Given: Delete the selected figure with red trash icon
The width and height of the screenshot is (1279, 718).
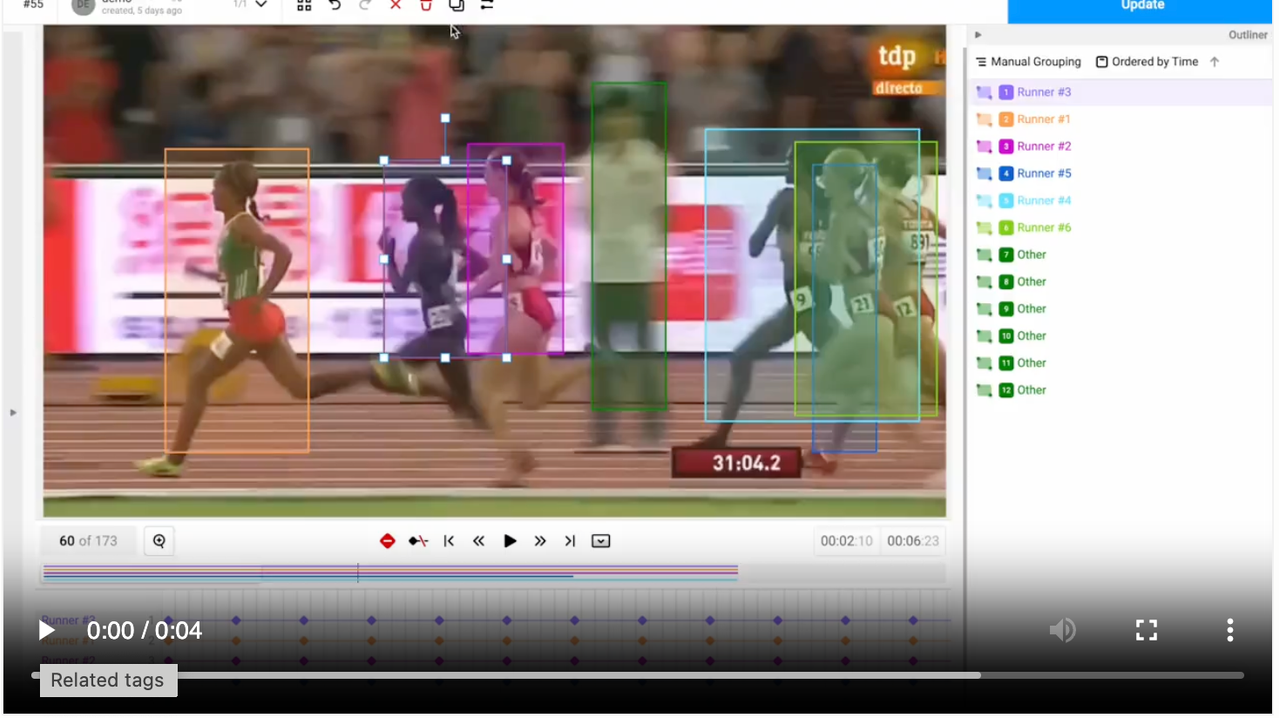Looking at the screenshot, I should point(425,7).
